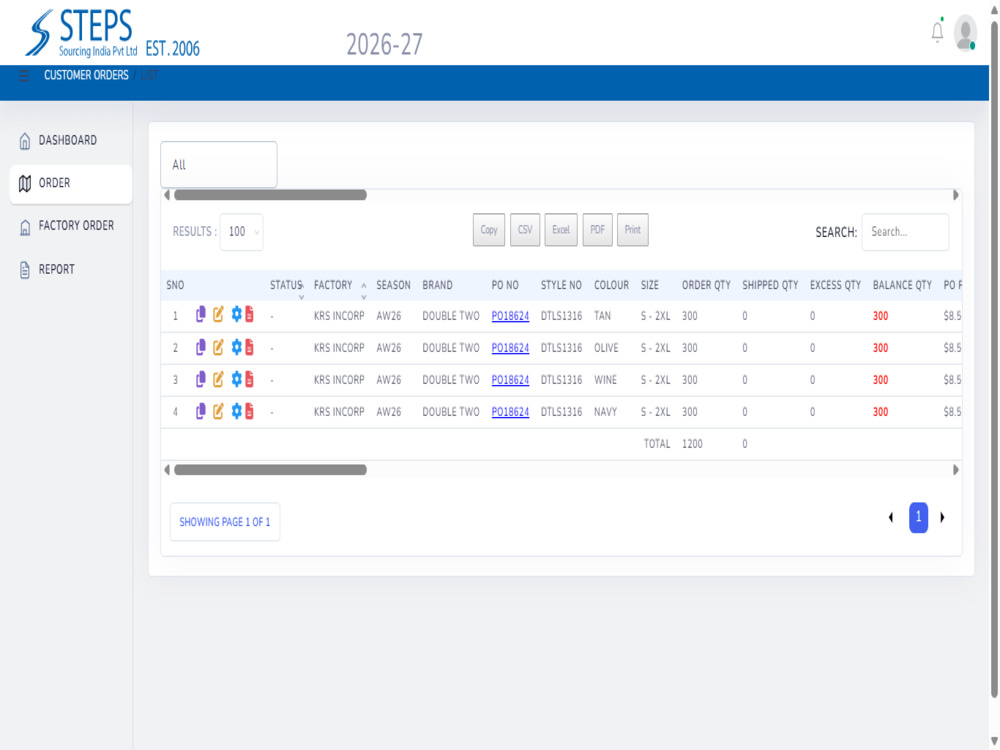Click the Showing Page 1 of 1 label
The height and width of the screenshot is (750, 1000).
point(224,522)
